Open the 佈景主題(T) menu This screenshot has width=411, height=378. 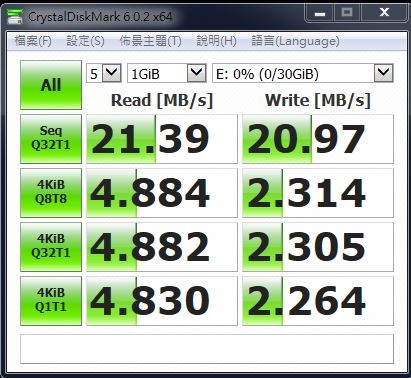[x=151, y=41]
